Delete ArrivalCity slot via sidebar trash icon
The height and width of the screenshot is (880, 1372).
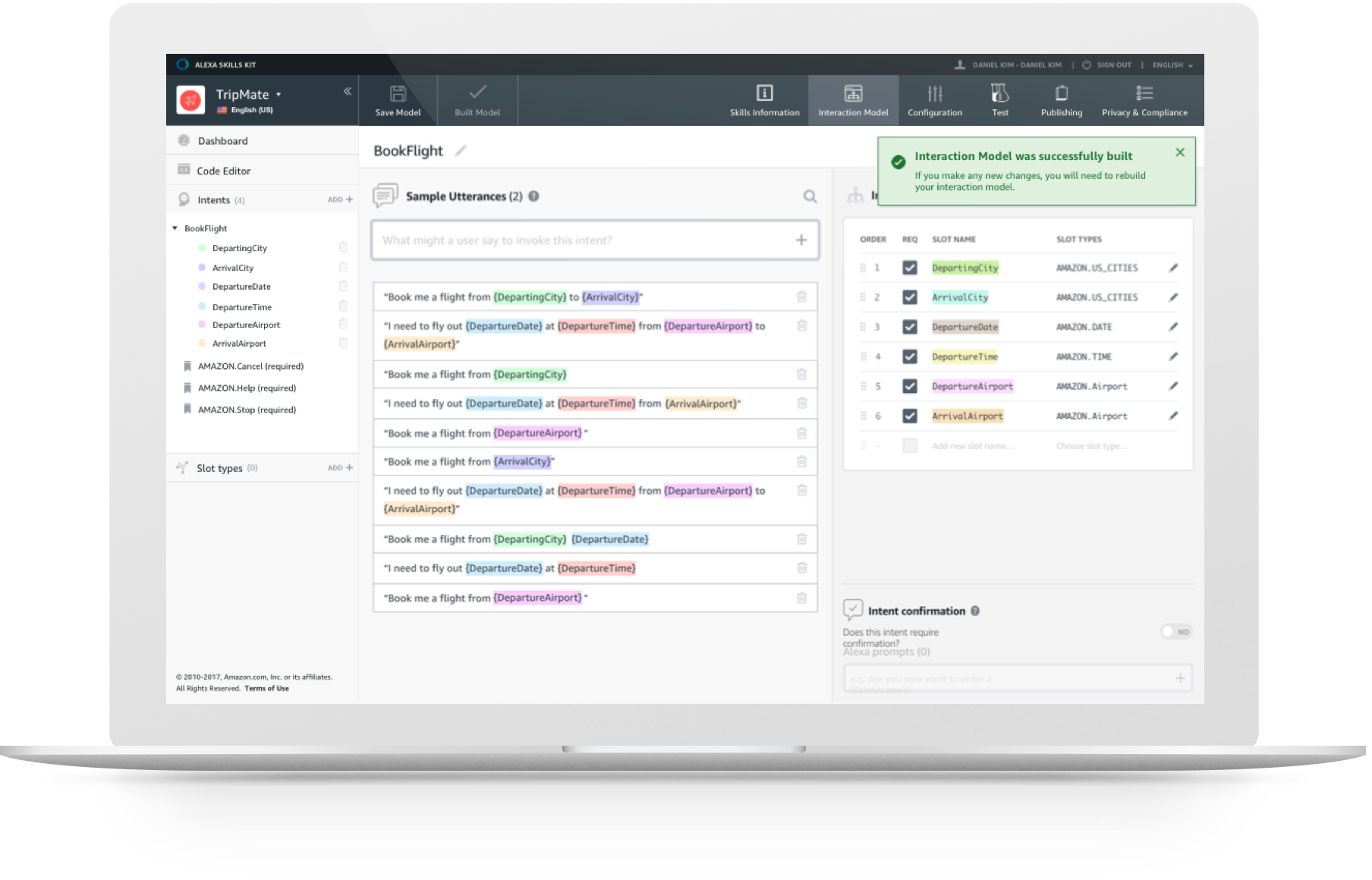click(x=343, y=267)
